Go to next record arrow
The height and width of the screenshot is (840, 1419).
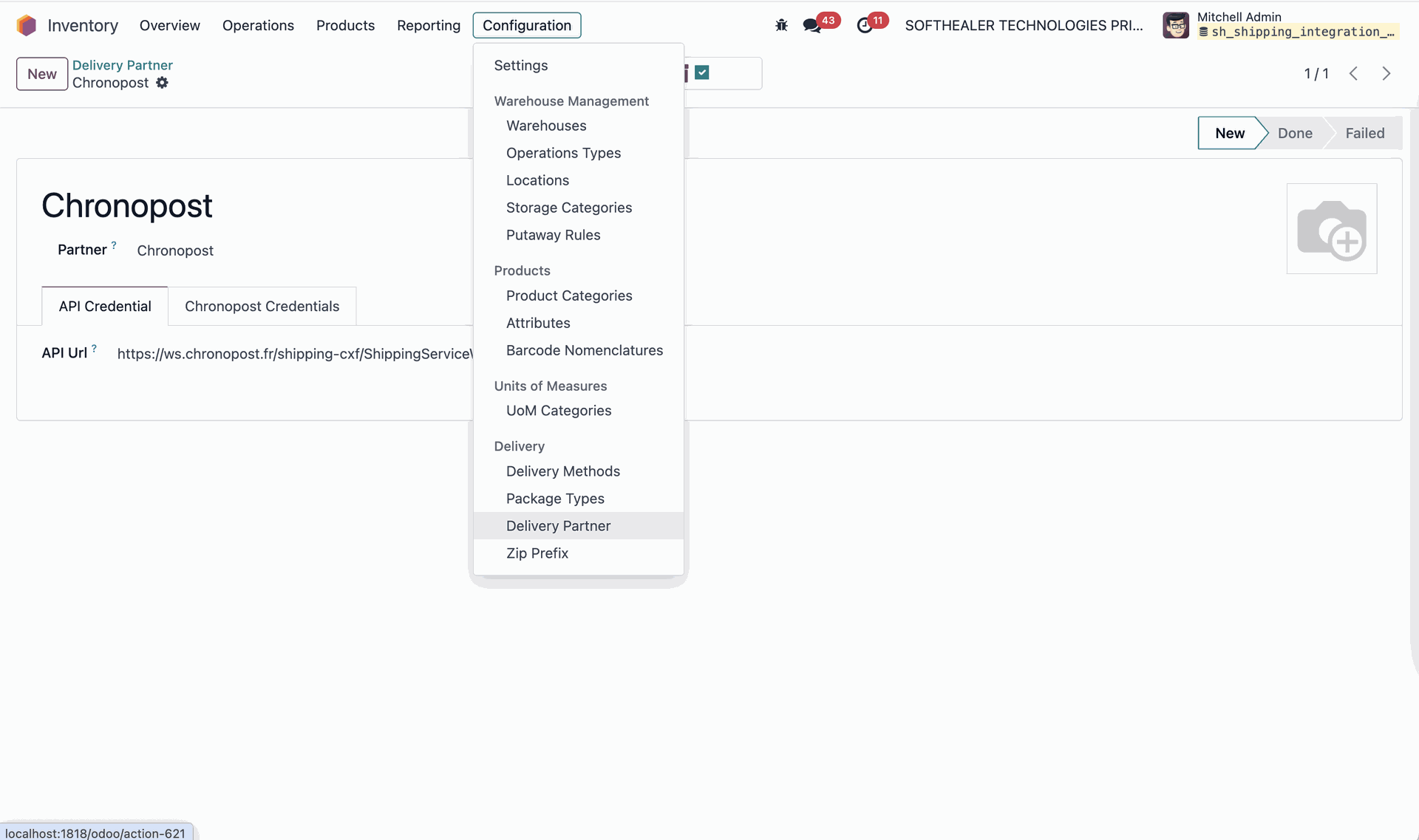tap(1386, 74)
